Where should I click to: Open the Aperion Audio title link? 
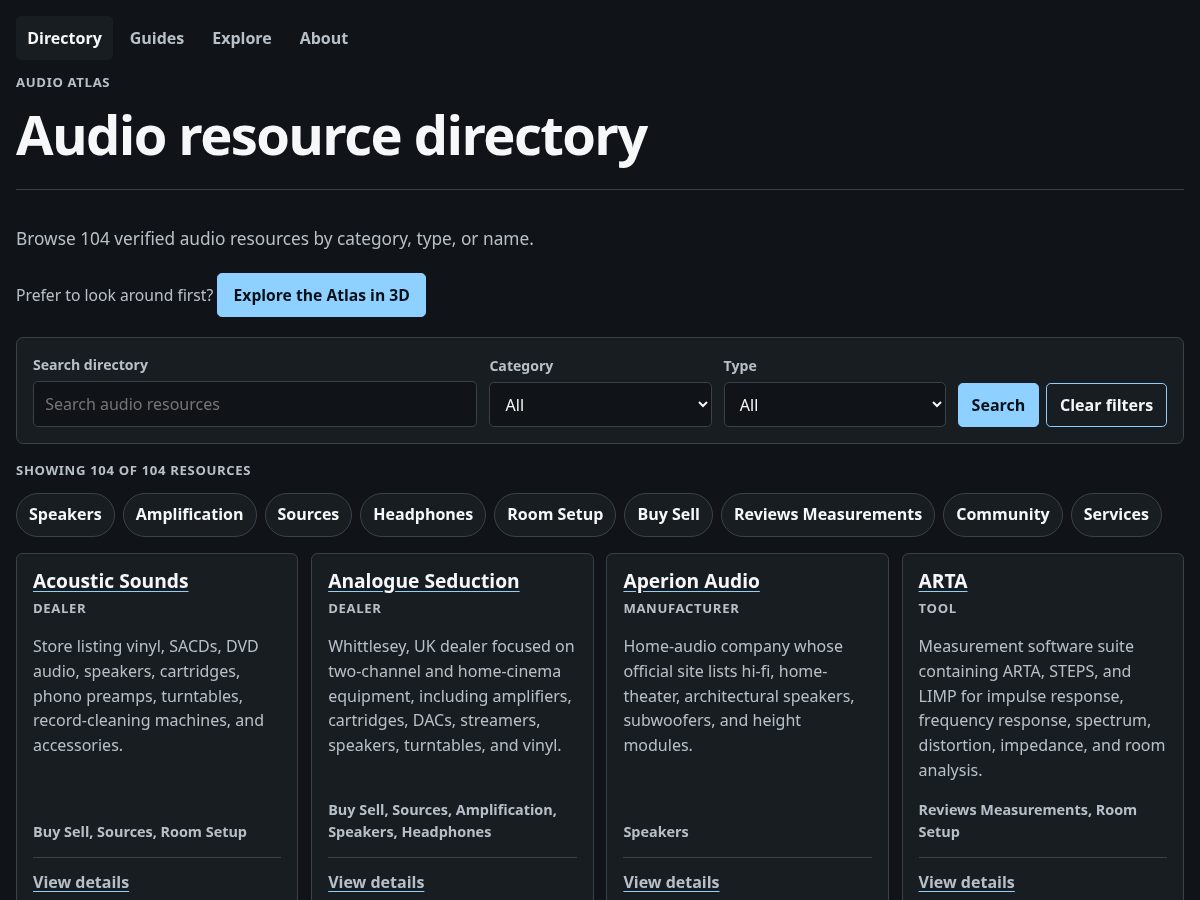tap(692, 581)
